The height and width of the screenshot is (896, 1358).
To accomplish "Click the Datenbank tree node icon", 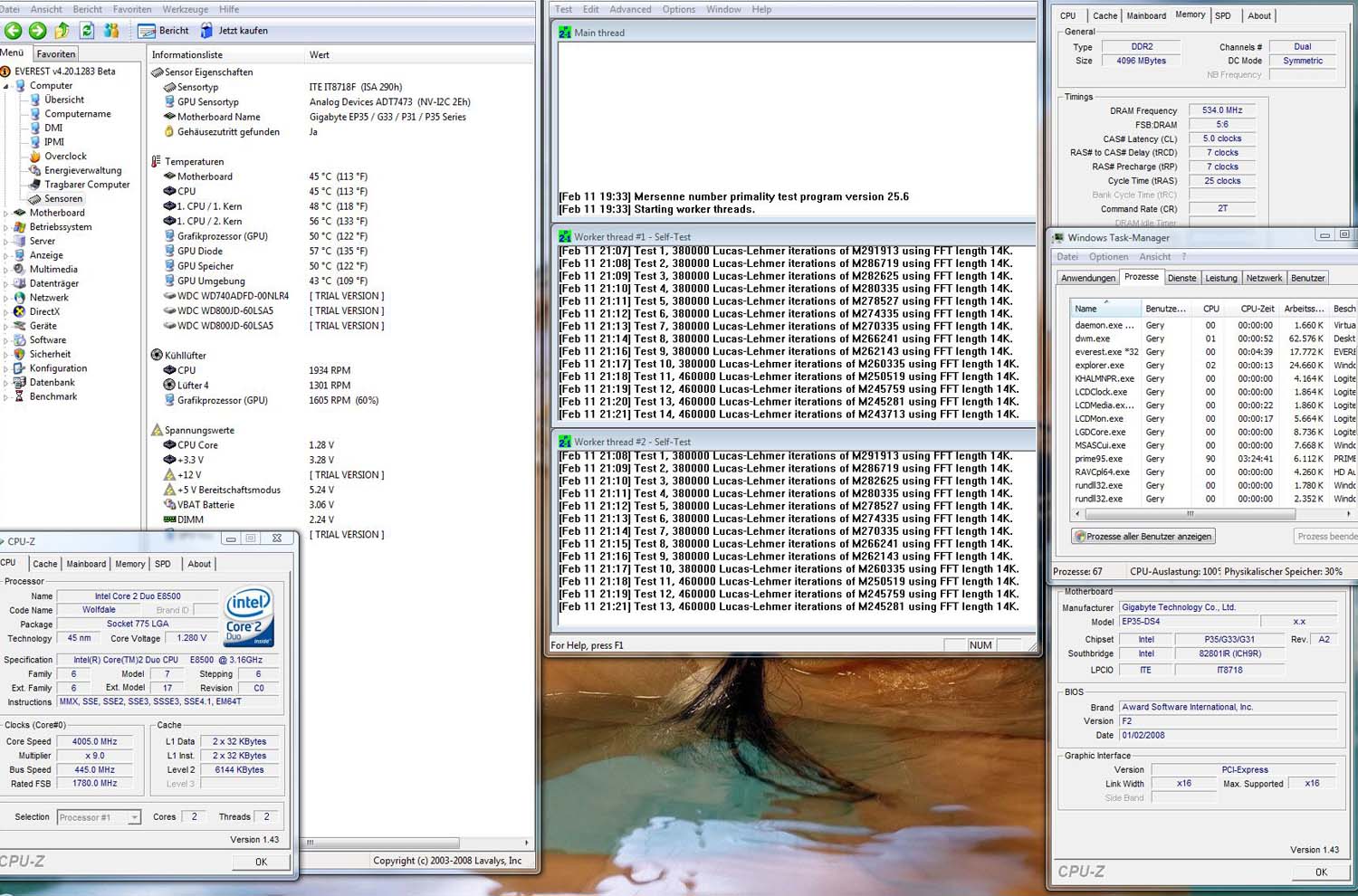I will [20, 382].
